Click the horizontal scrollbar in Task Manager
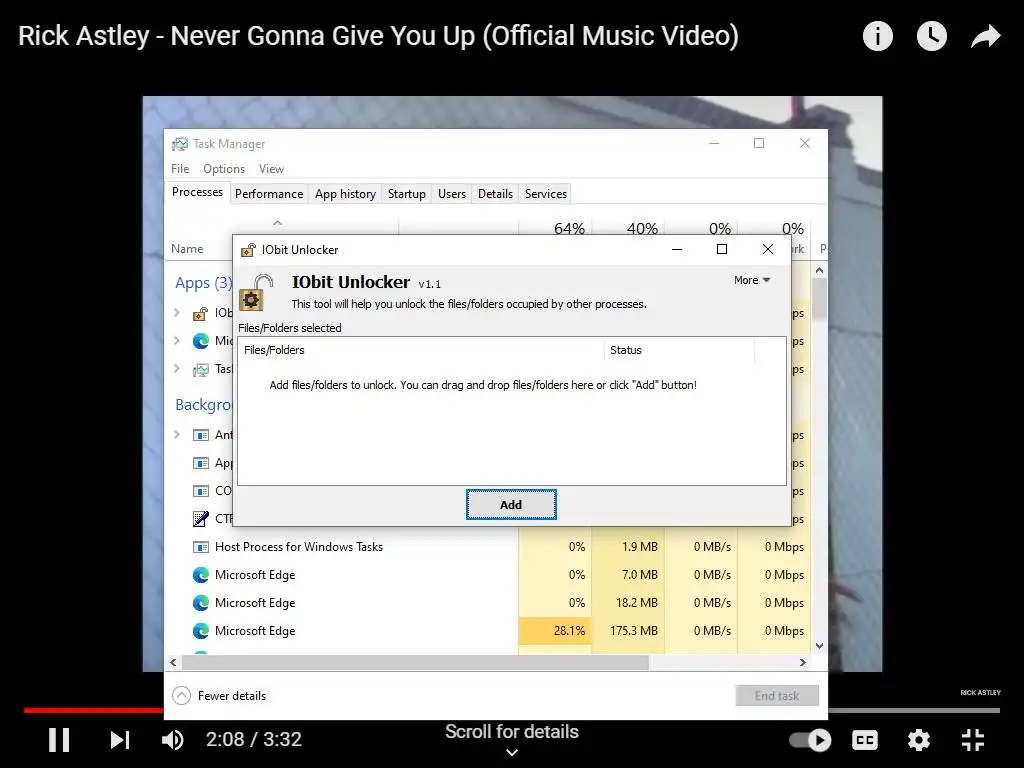 click(x=415, y=663)
